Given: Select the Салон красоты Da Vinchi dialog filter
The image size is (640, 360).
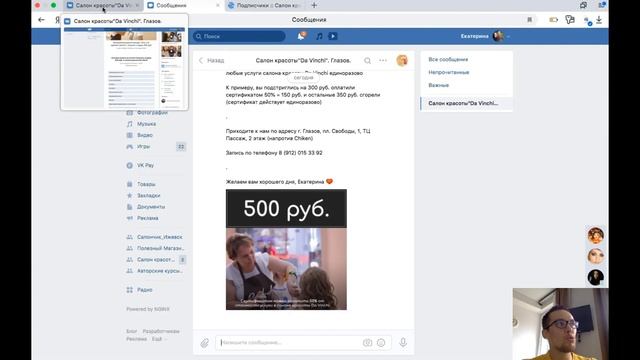Looking at the screenshot, I should click(467, 103).
